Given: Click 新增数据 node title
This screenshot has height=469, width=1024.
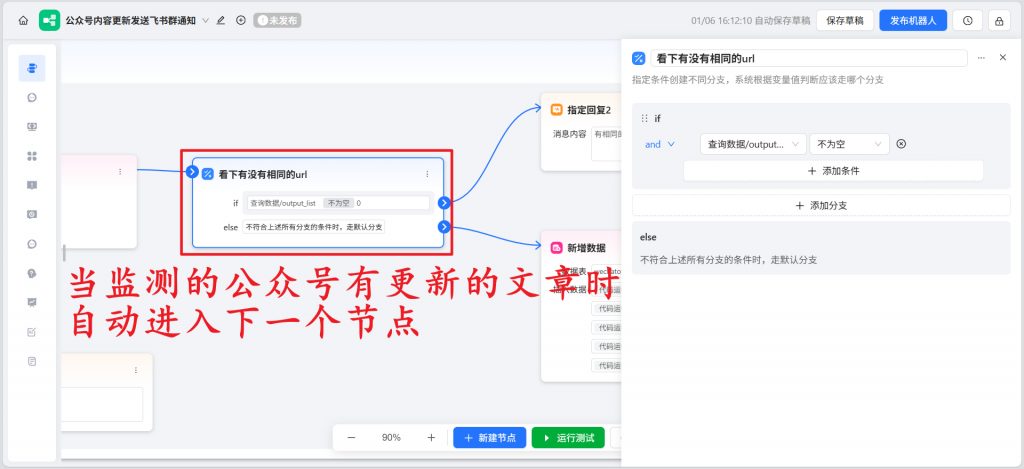Looking at the screenshot, I should pyautogui.click(x=586, y=248).
